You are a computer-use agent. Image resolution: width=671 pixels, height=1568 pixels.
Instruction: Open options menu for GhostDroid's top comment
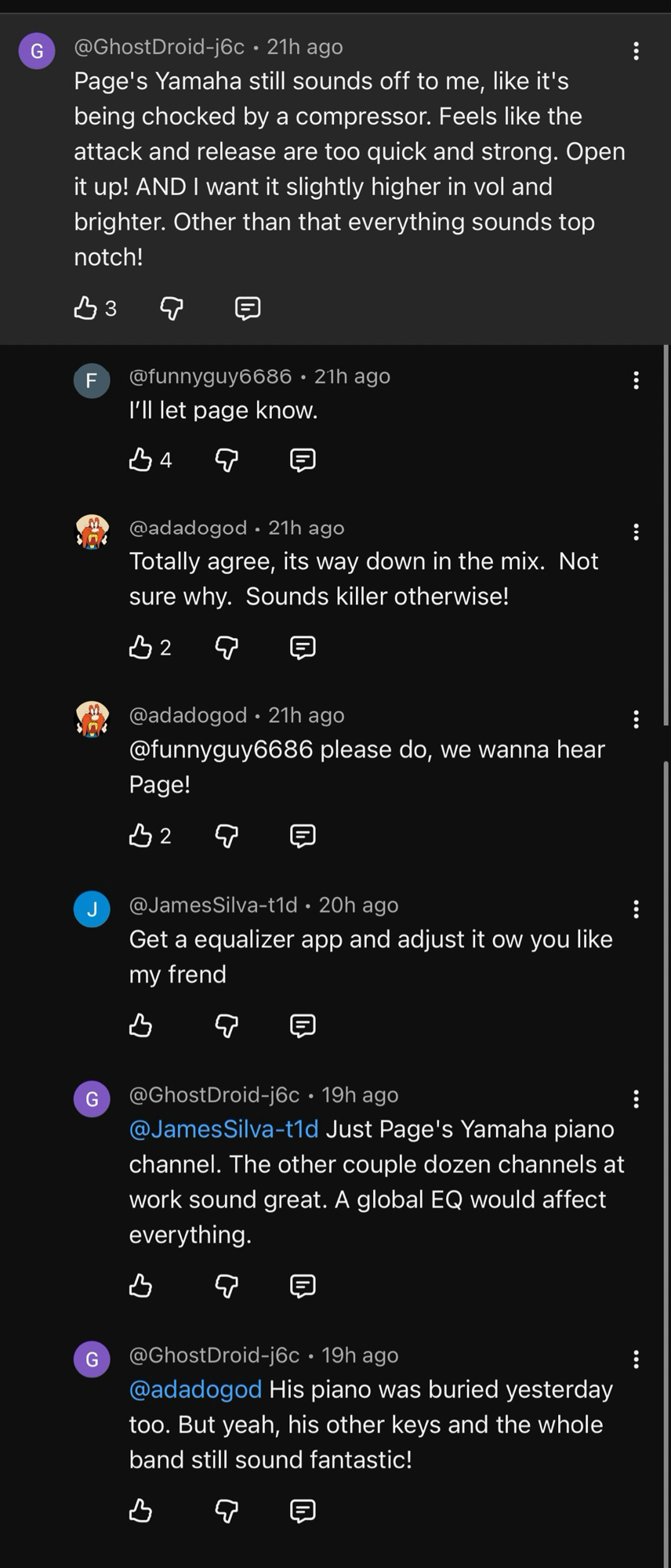[636, 52]
